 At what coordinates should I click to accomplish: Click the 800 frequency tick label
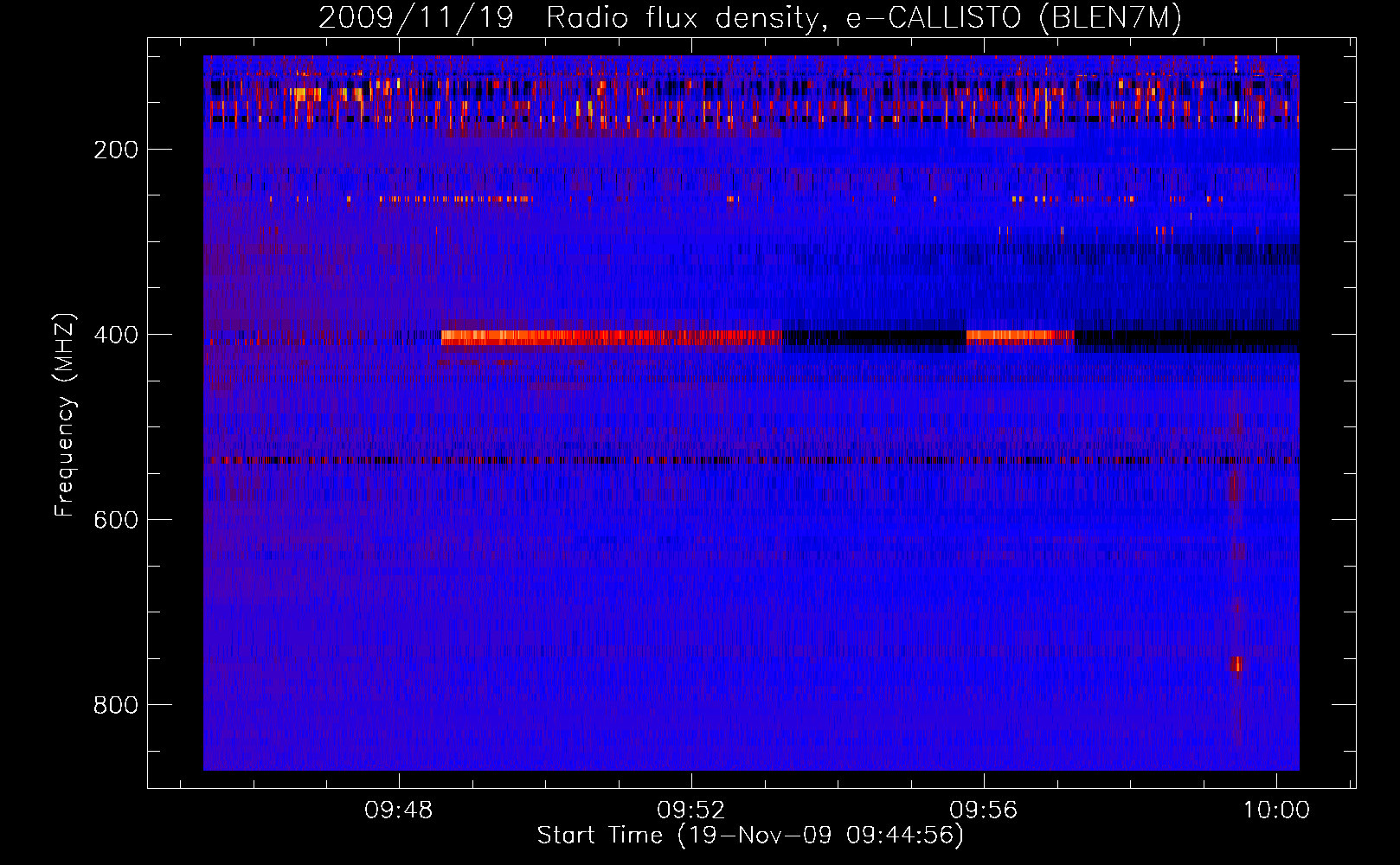pyautogui.click(x=116, y=705)
